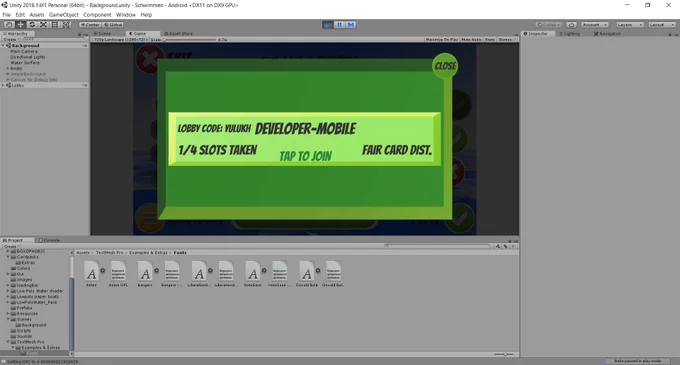Select the Colors folder

[20, 268]
